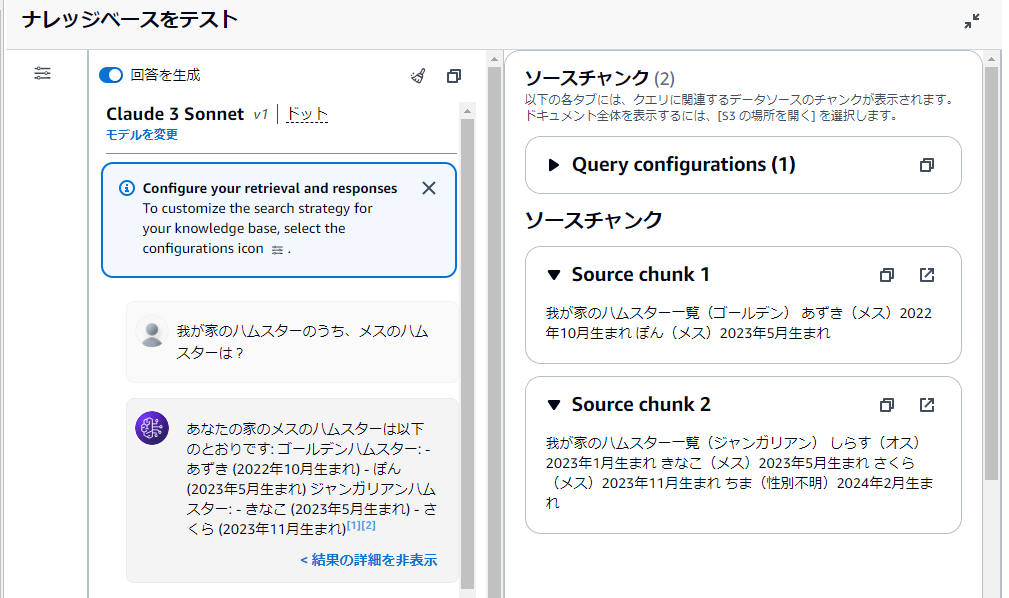Viewport: 1009px width, 598px height.
Task: Click ナレッジベースをテスト title
Action: coord(130,20)
